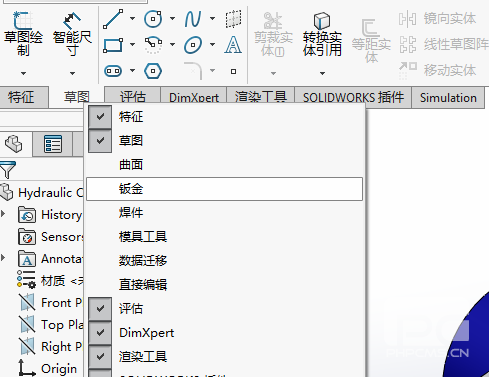Open the Slot tool dropdown arrow

[x=132, y=70]
